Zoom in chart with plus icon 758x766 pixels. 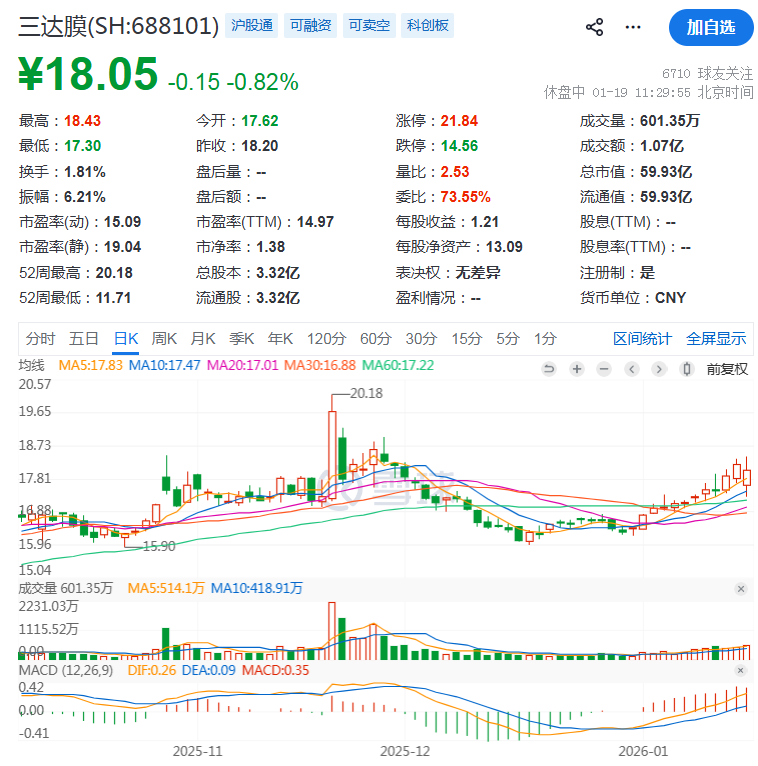(577, 369)
